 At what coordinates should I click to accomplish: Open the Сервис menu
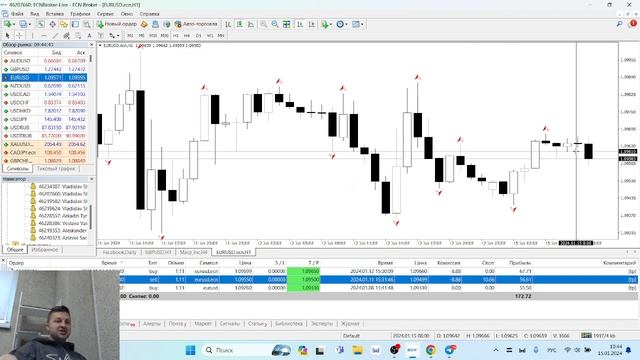point(105,14)
